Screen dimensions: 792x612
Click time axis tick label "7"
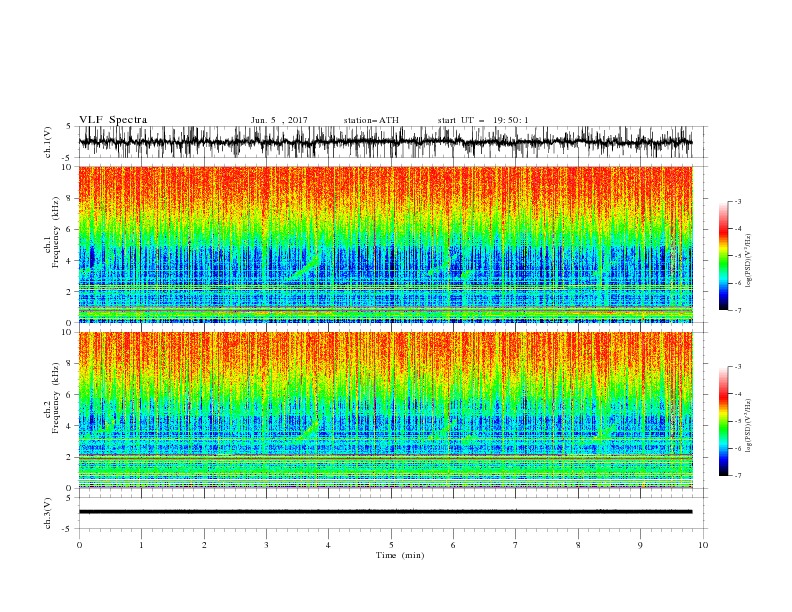516,545
